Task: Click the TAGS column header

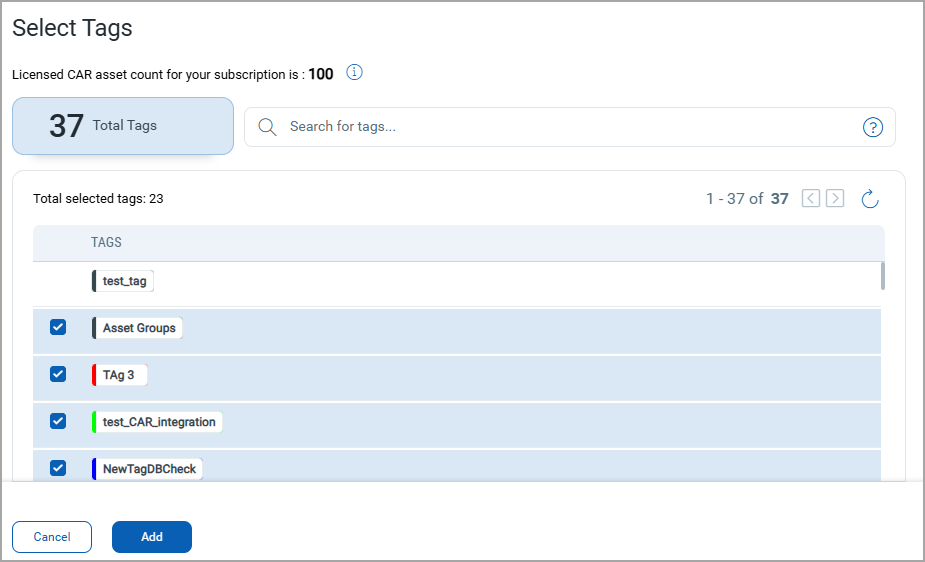Action: point(106,242)
